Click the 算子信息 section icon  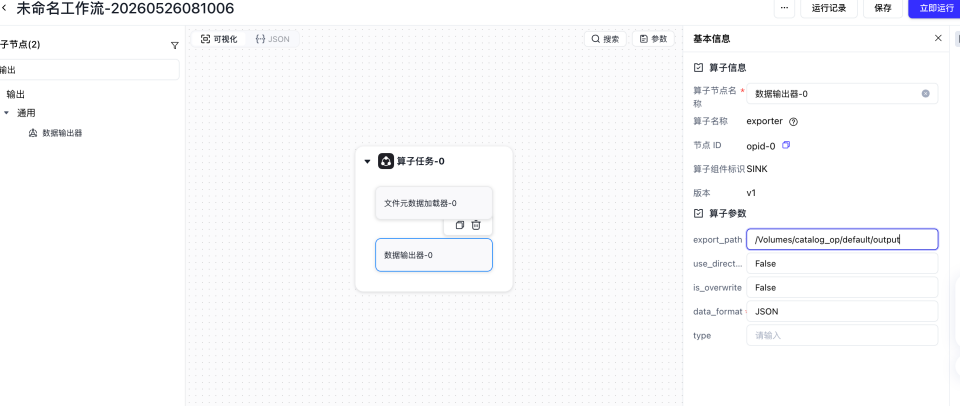pos(698,68)
